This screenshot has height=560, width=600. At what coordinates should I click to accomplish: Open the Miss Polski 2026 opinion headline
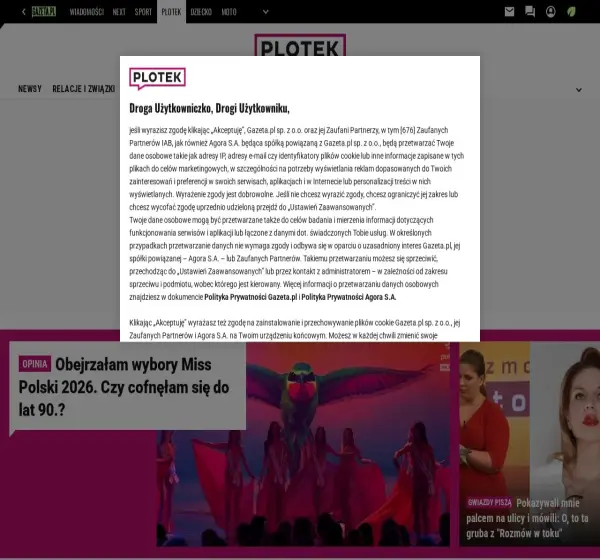pos(124,387)
